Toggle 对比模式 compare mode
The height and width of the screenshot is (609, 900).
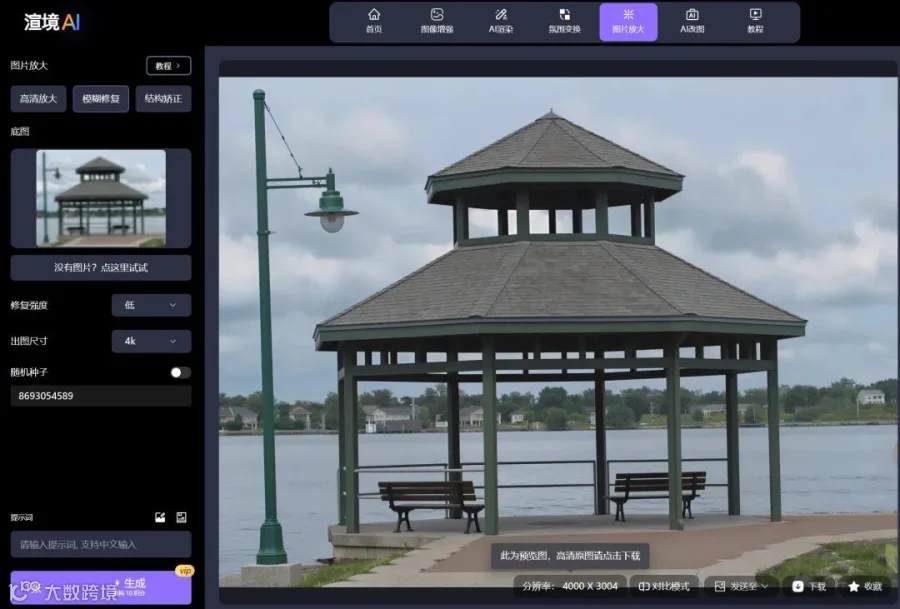coord(664,586)
